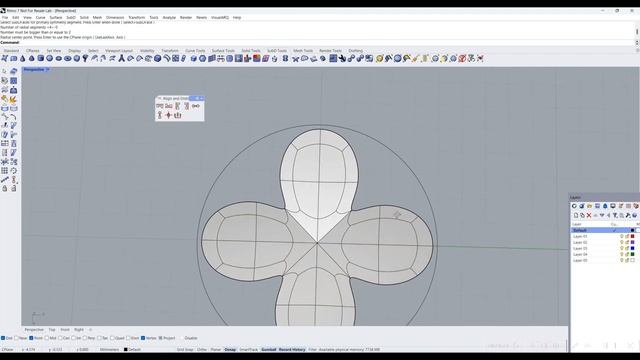Viewport: 640px width, 360px height.
Task: Select the torus ring toolbar icon
Action: [67, 59]
